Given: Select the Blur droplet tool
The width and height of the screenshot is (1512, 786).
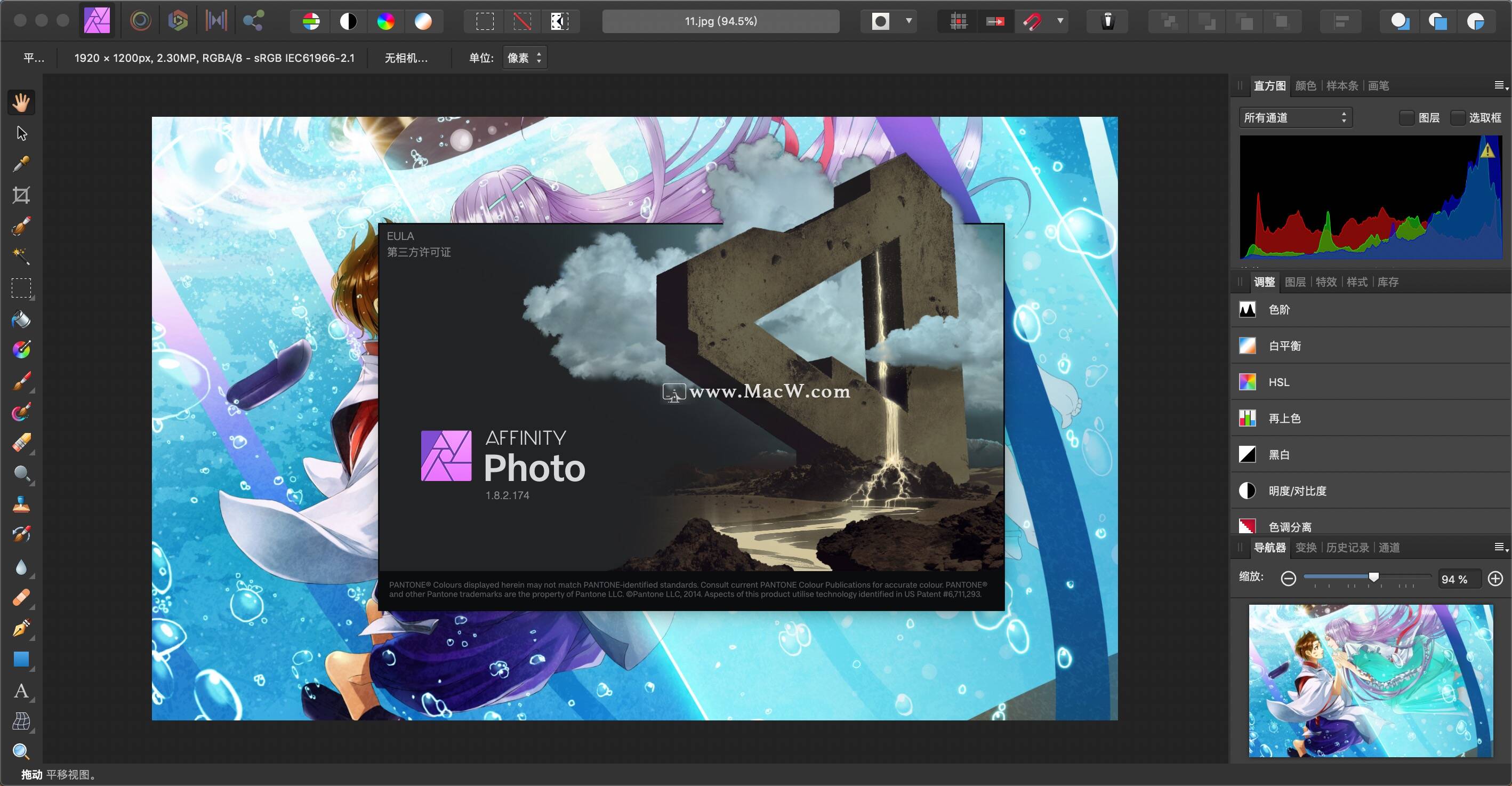Looking at the screenshot, I should 21,567.
